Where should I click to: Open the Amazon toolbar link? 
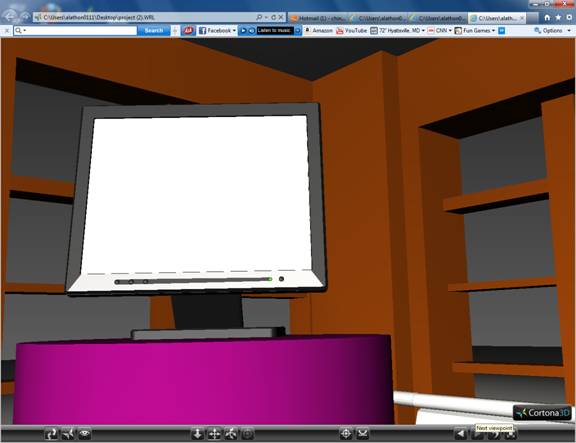318,30
